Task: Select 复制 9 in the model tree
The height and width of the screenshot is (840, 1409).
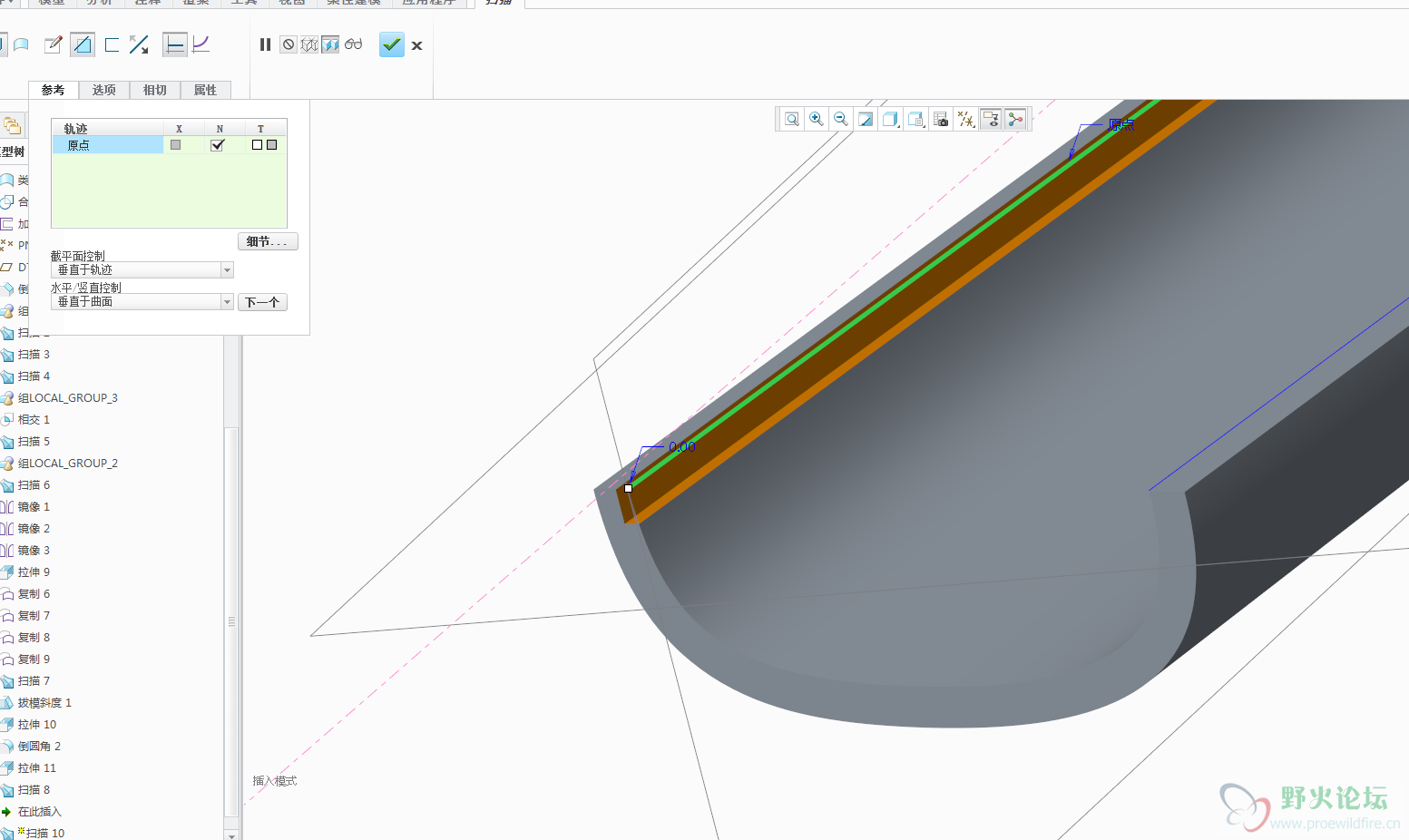Action: [34, 659]
